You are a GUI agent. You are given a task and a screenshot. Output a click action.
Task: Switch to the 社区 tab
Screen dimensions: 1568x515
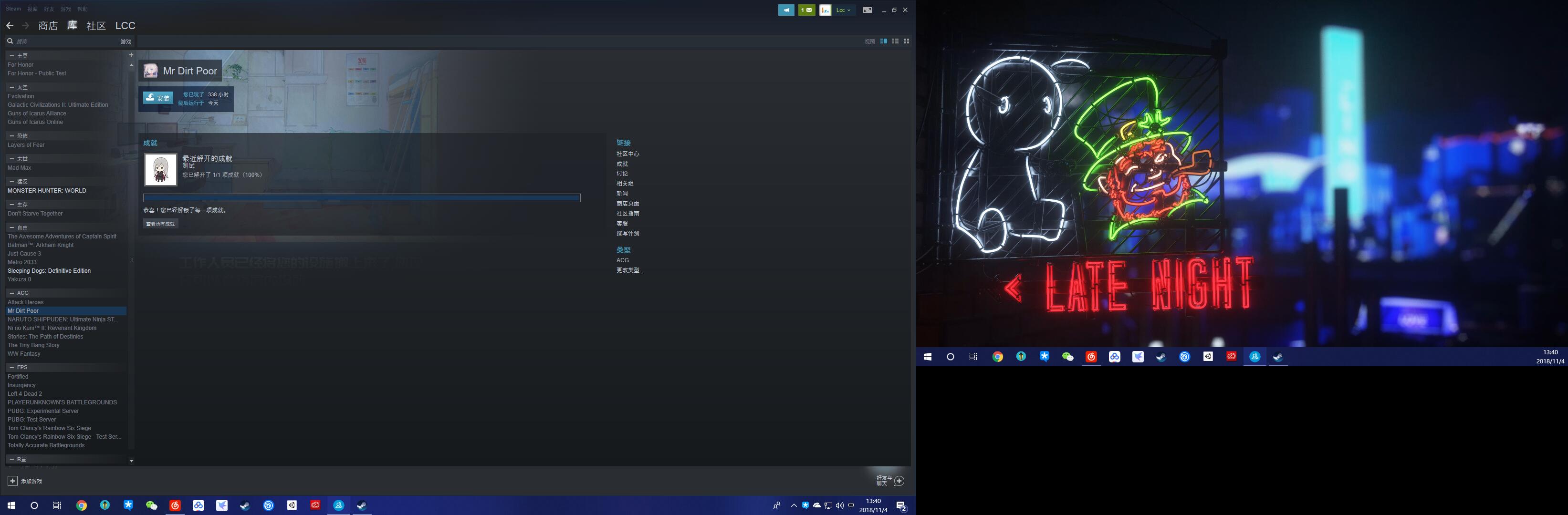[96, 26]
